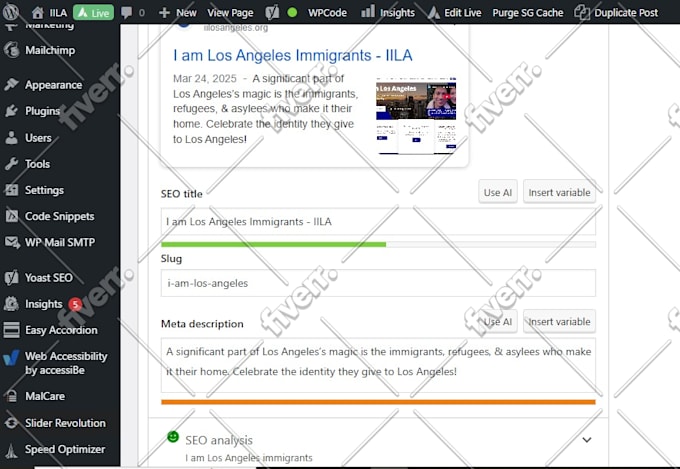Click the SEO analysis heading text

[219, 440]
